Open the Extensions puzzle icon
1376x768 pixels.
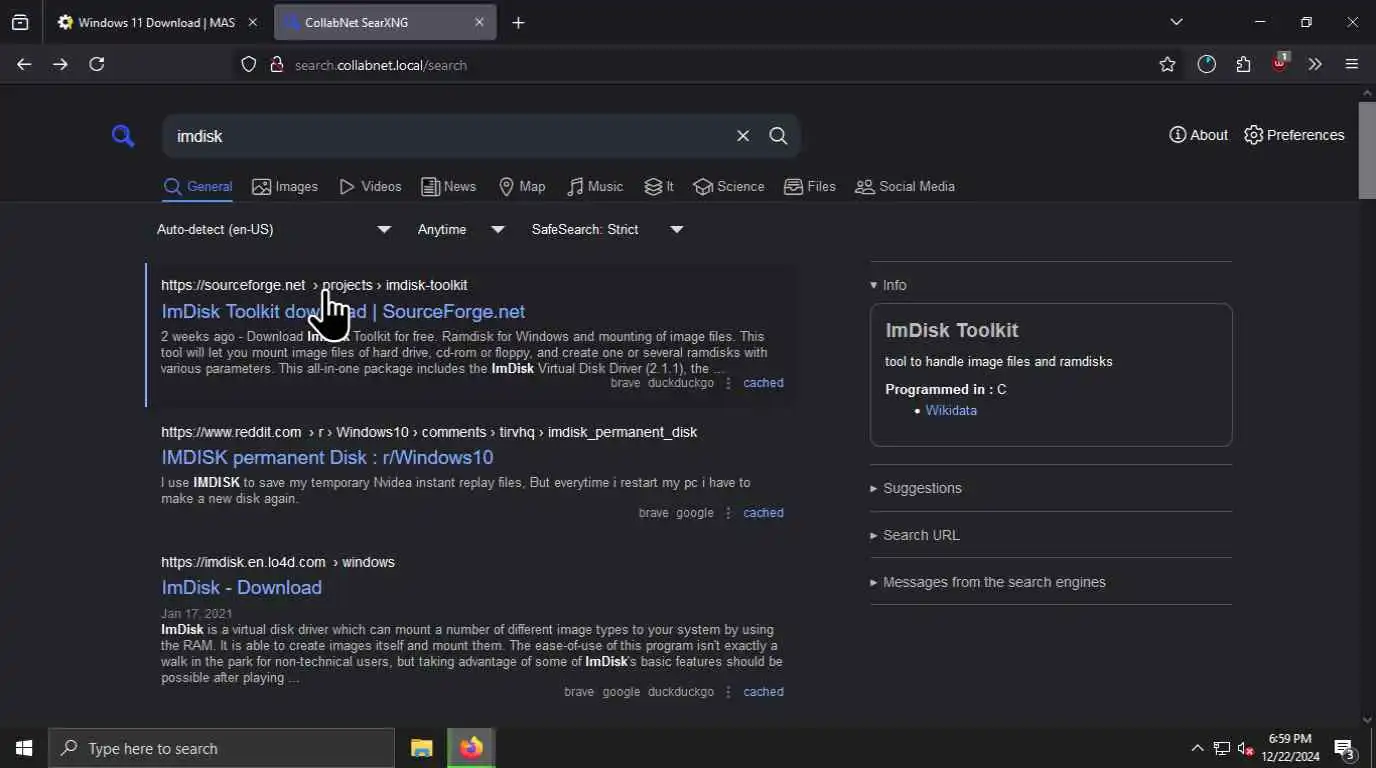click(1243, 64)
